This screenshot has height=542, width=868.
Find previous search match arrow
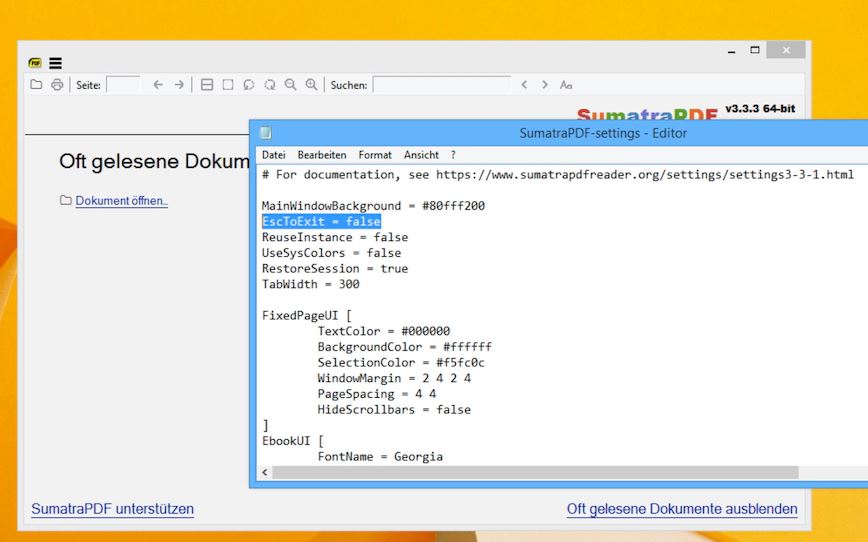524,85
